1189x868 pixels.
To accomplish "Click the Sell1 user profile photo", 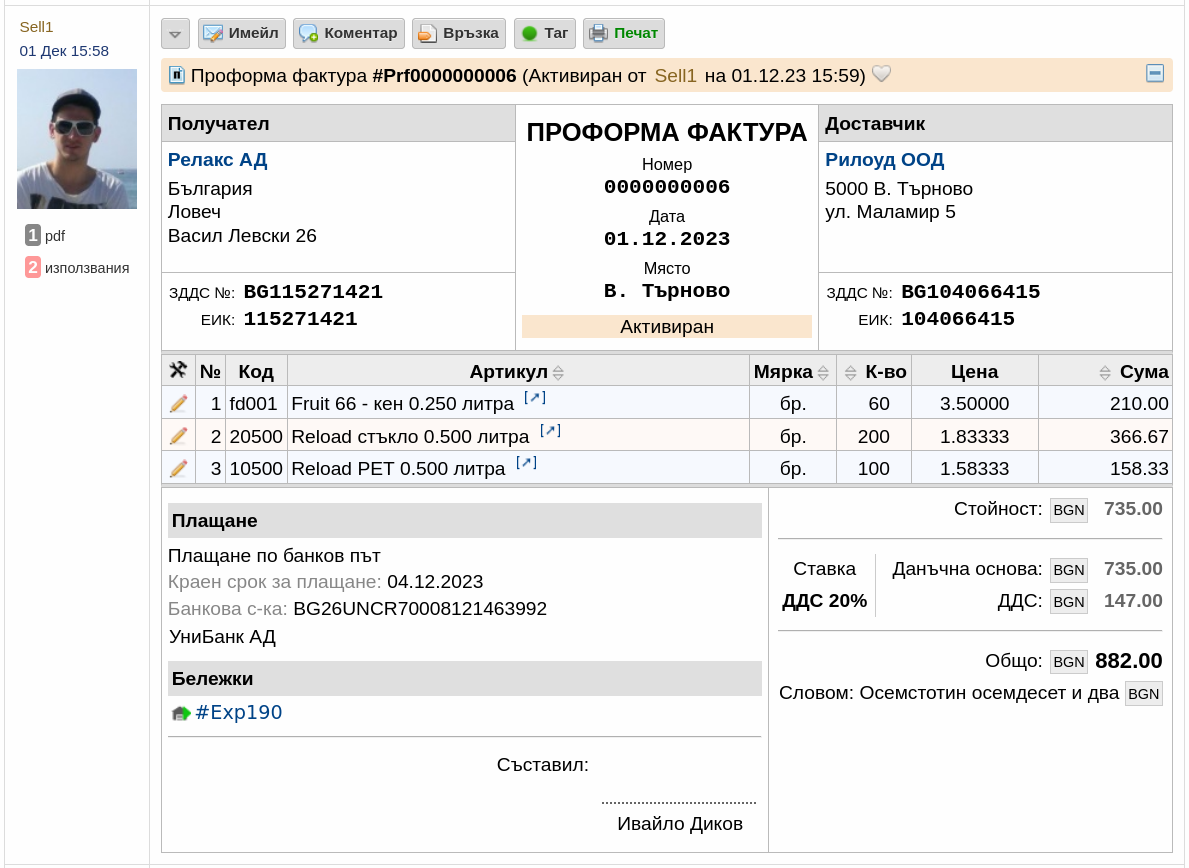I will (x=77, y=139).
